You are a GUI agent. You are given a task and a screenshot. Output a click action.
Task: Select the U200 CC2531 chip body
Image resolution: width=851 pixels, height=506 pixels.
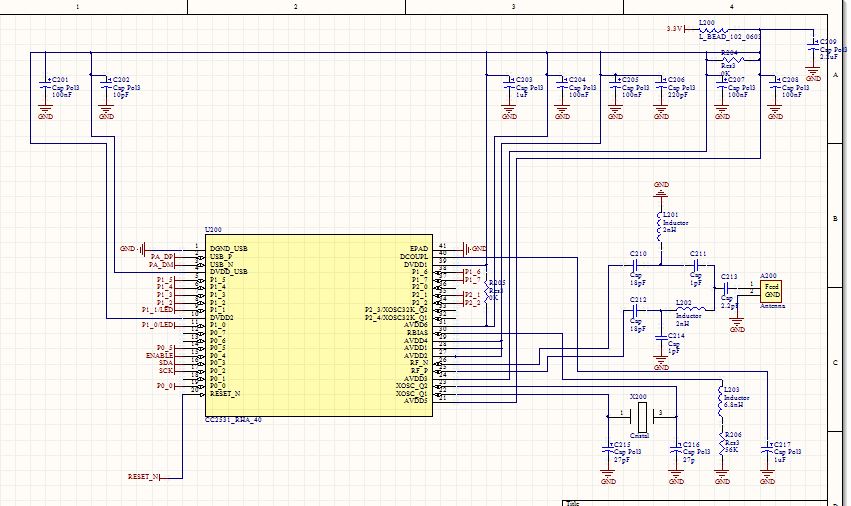coord(319,325)
